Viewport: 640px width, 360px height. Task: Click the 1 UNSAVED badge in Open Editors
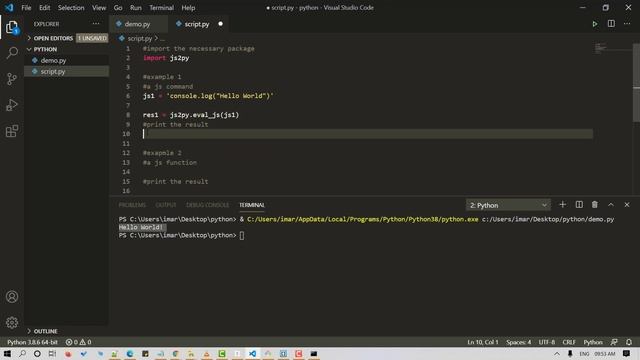92,38
